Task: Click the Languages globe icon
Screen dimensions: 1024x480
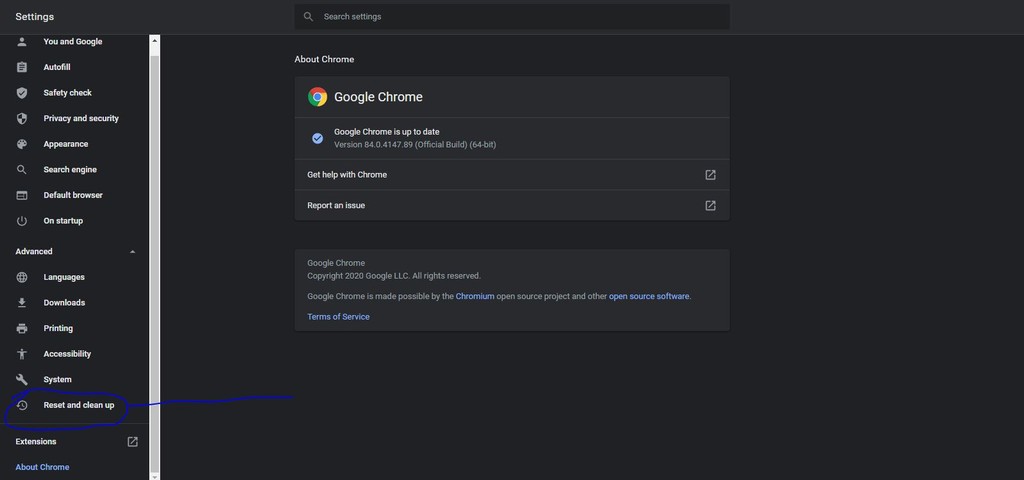Action: [22, 277]
